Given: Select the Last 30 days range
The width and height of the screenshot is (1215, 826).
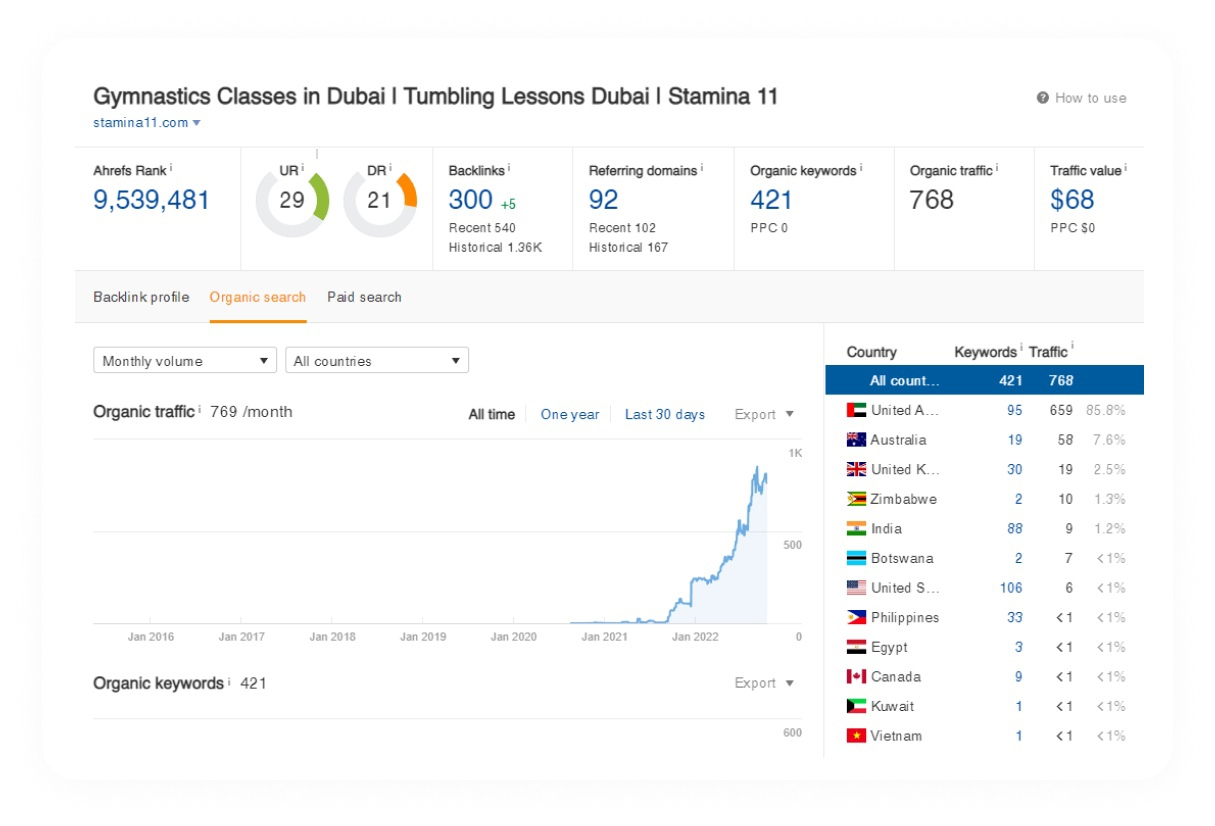Looking at the screenshot, I should click(x=665, y=414).
